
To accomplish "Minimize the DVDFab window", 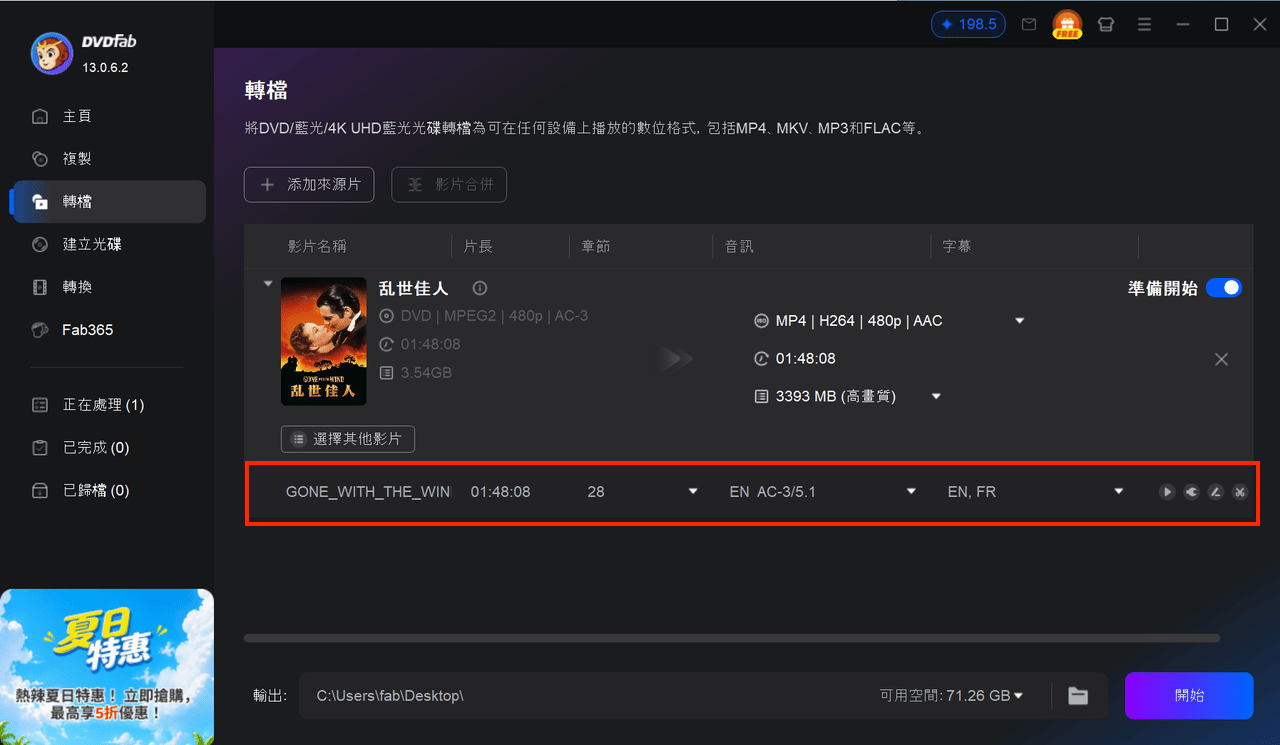I will click(1183, 24).
